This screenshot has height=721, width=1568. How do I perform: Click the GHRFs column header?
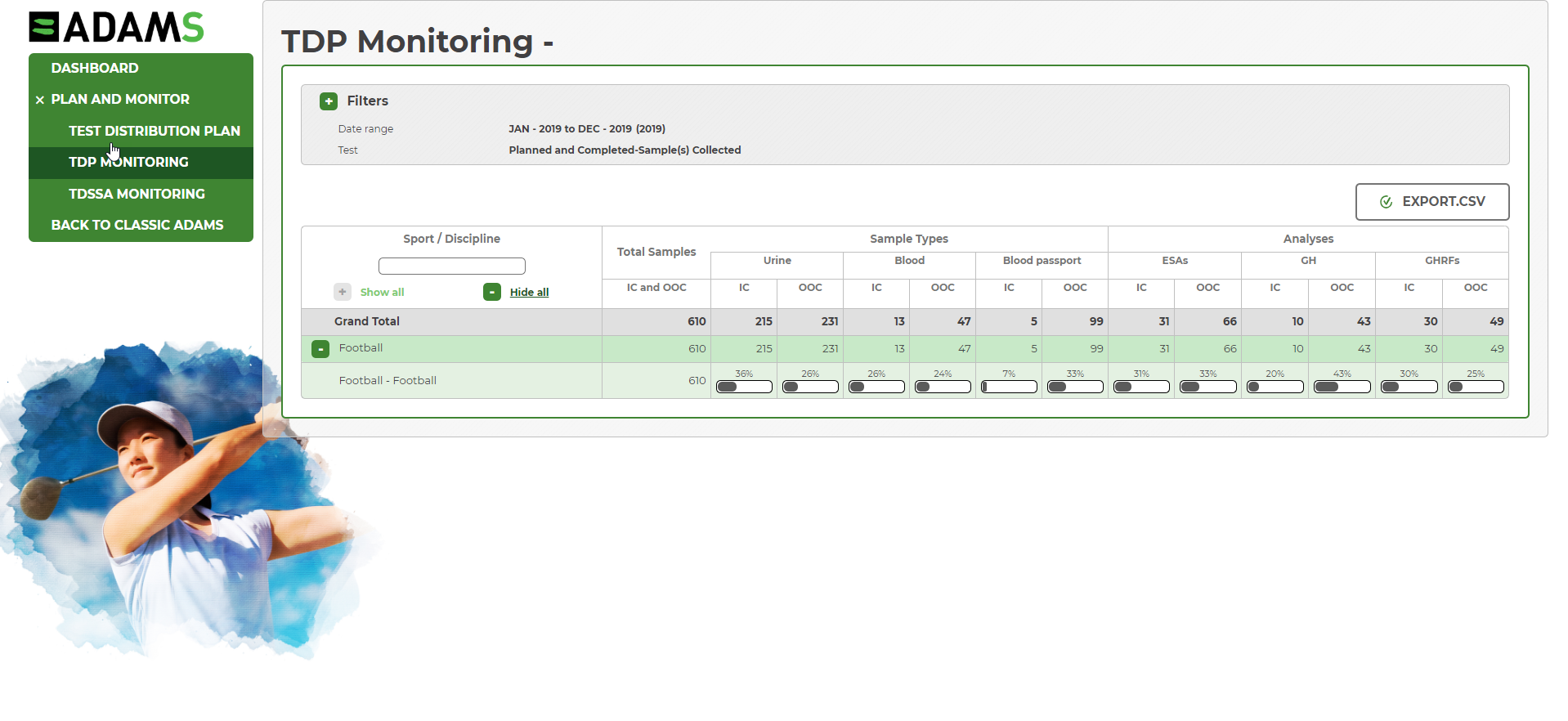[1442, 261]
